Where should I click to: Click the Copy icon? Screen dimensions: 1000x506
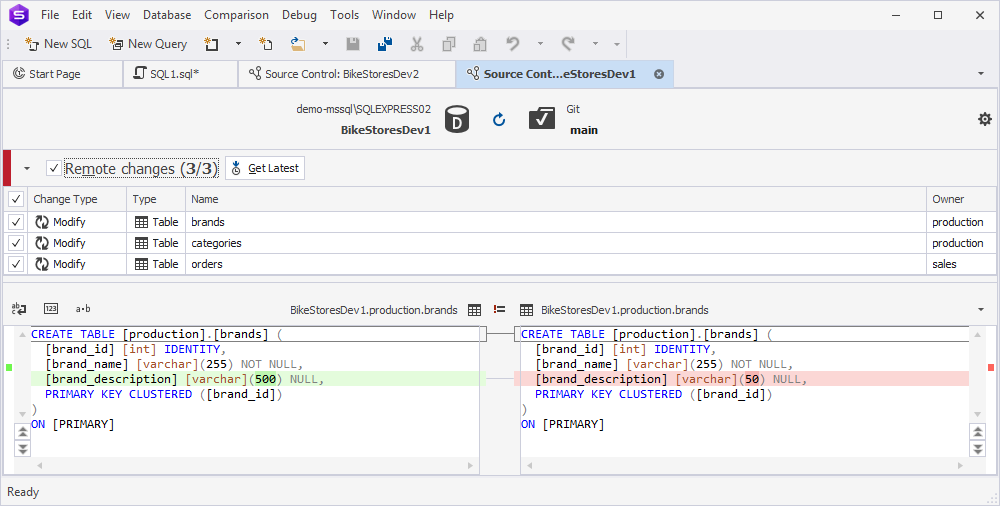tap(448, 44)
